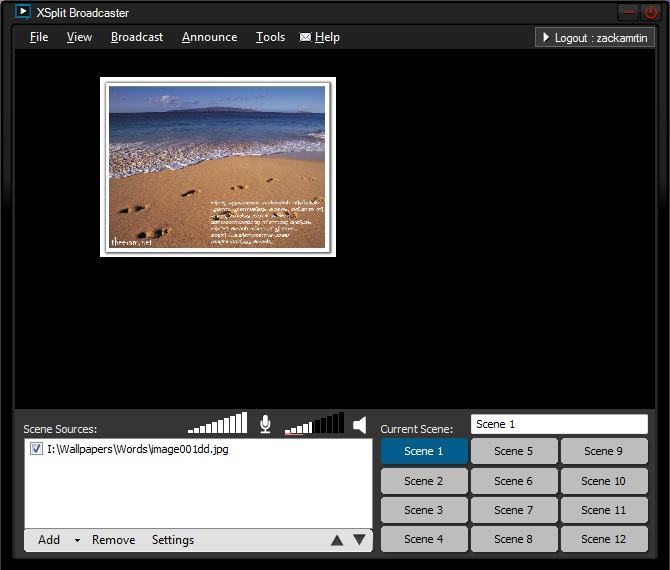Switch to Scene 10

604,481
